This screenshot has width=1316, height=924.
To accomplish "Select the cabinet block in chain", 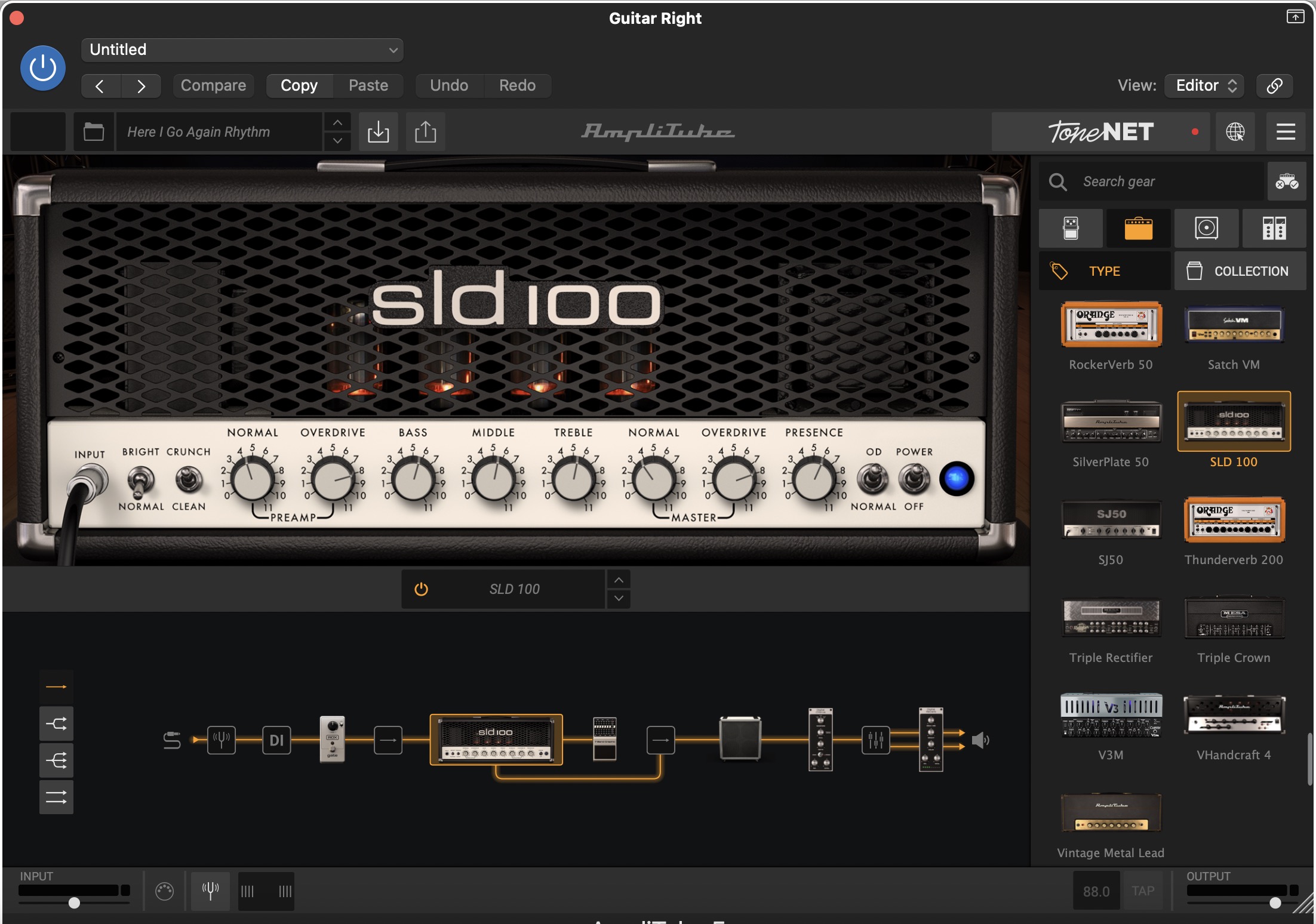I will pyautogui.click(x=740, y=739).
